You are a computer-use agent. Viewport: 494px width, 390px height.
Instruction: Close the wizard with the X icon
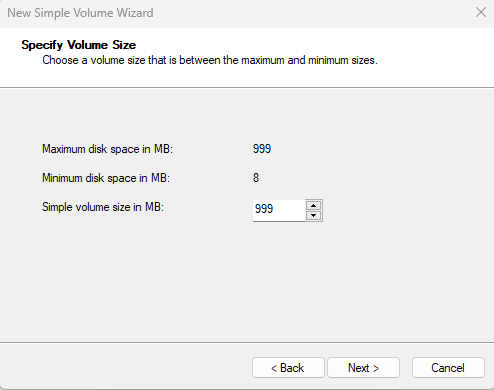(x=481, y=13)
